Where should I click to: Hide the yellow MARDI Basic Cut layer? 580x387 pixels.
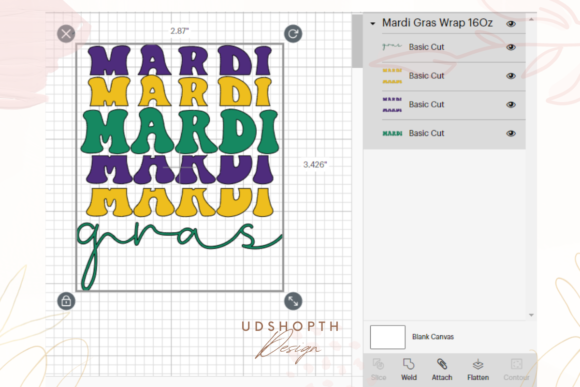(x=511, y=76)
